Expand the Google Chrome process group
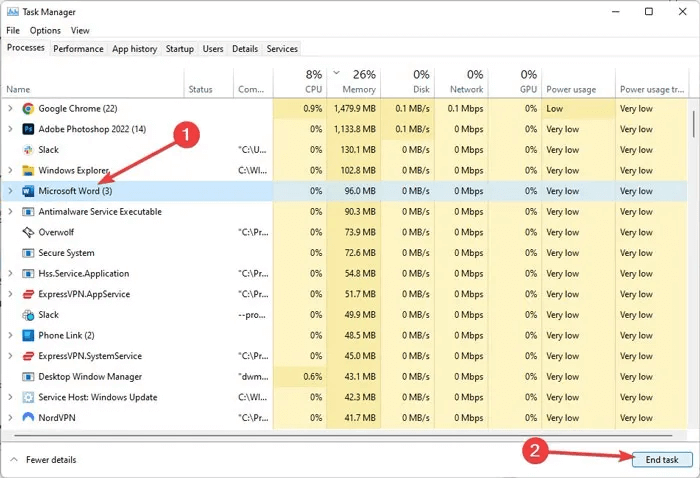 [x=10, y=108]
